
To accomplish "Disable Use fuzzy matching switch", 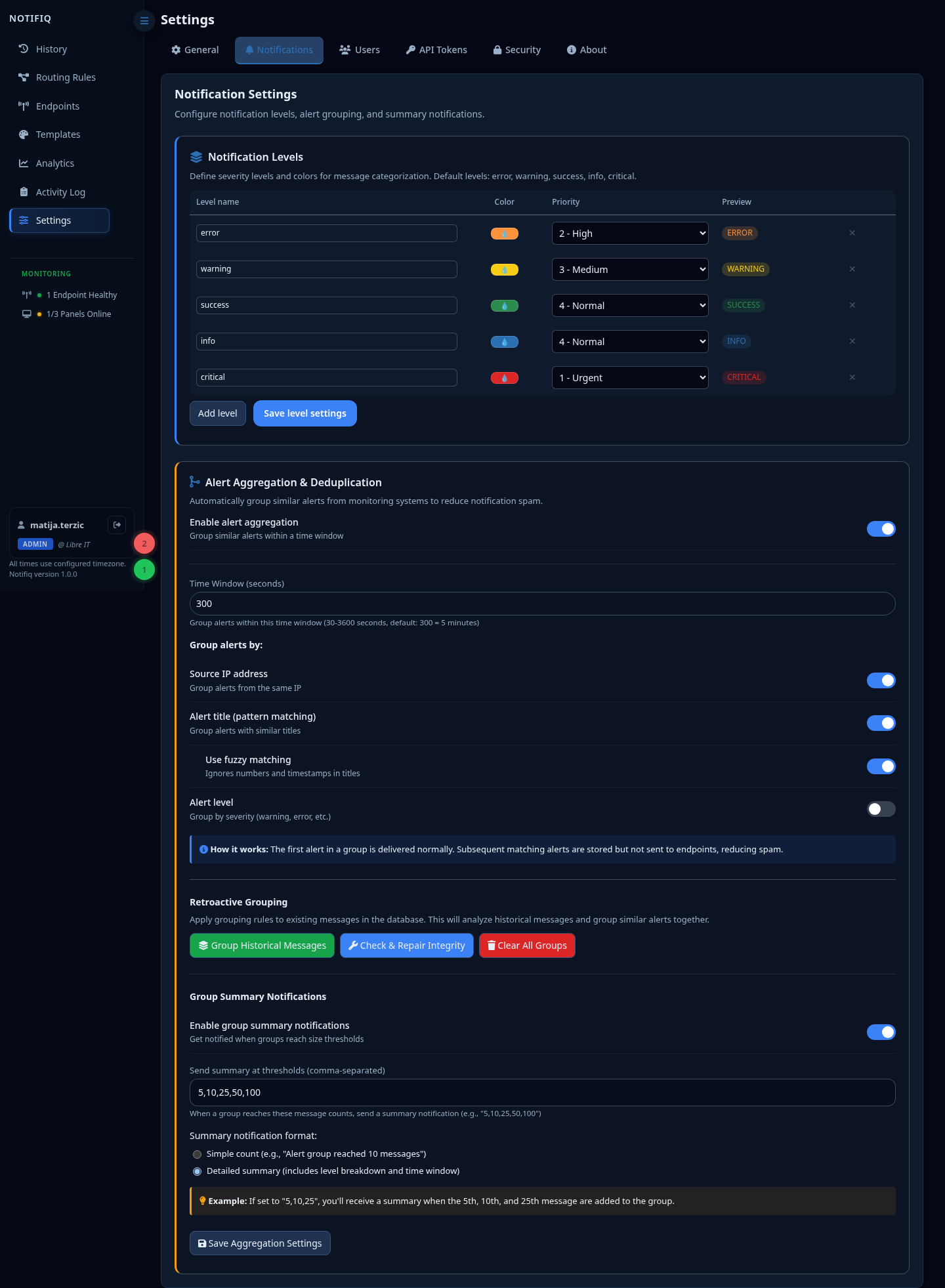I will (x=881, y=766).
